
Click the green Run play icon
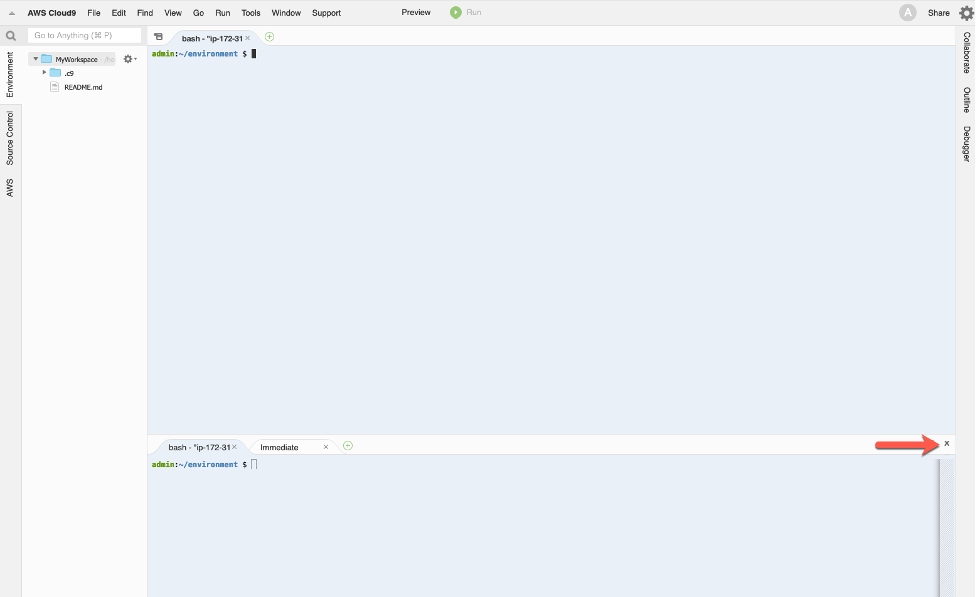point(456,13)
